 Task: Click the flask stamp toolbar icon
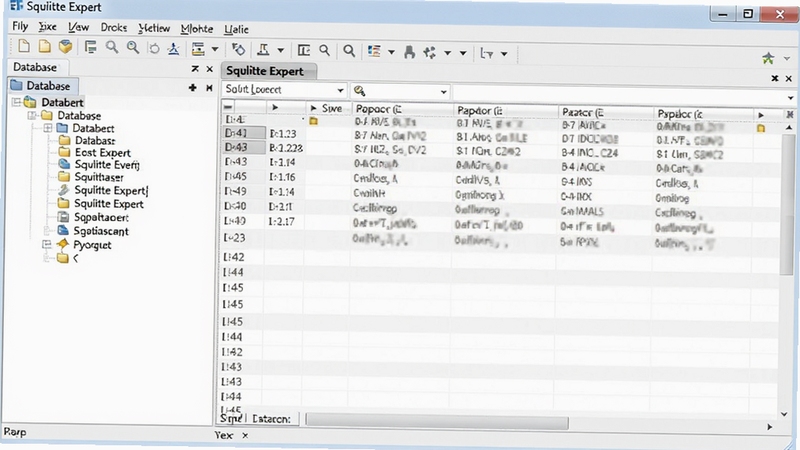point(263,49)
